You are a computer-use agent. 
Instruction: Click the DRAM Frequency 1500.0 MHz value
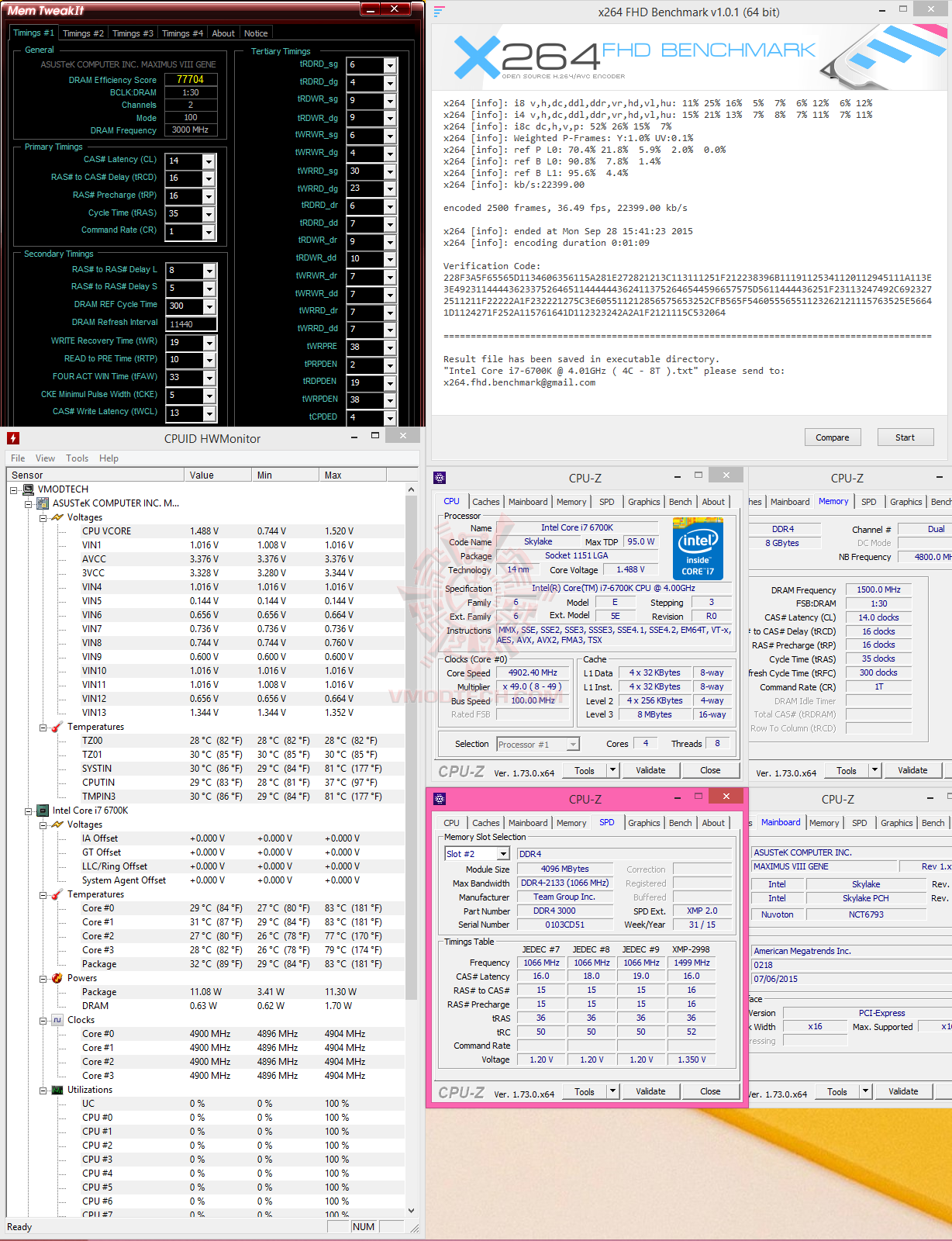click(x=878, y=589)
